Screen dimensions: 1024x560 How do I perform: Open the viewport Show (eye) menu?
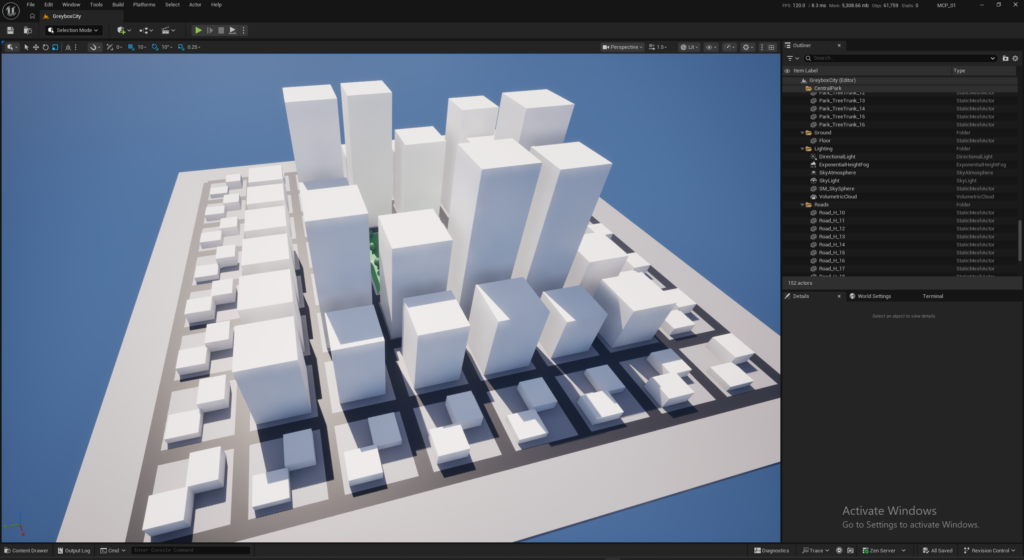pos(711,47)
